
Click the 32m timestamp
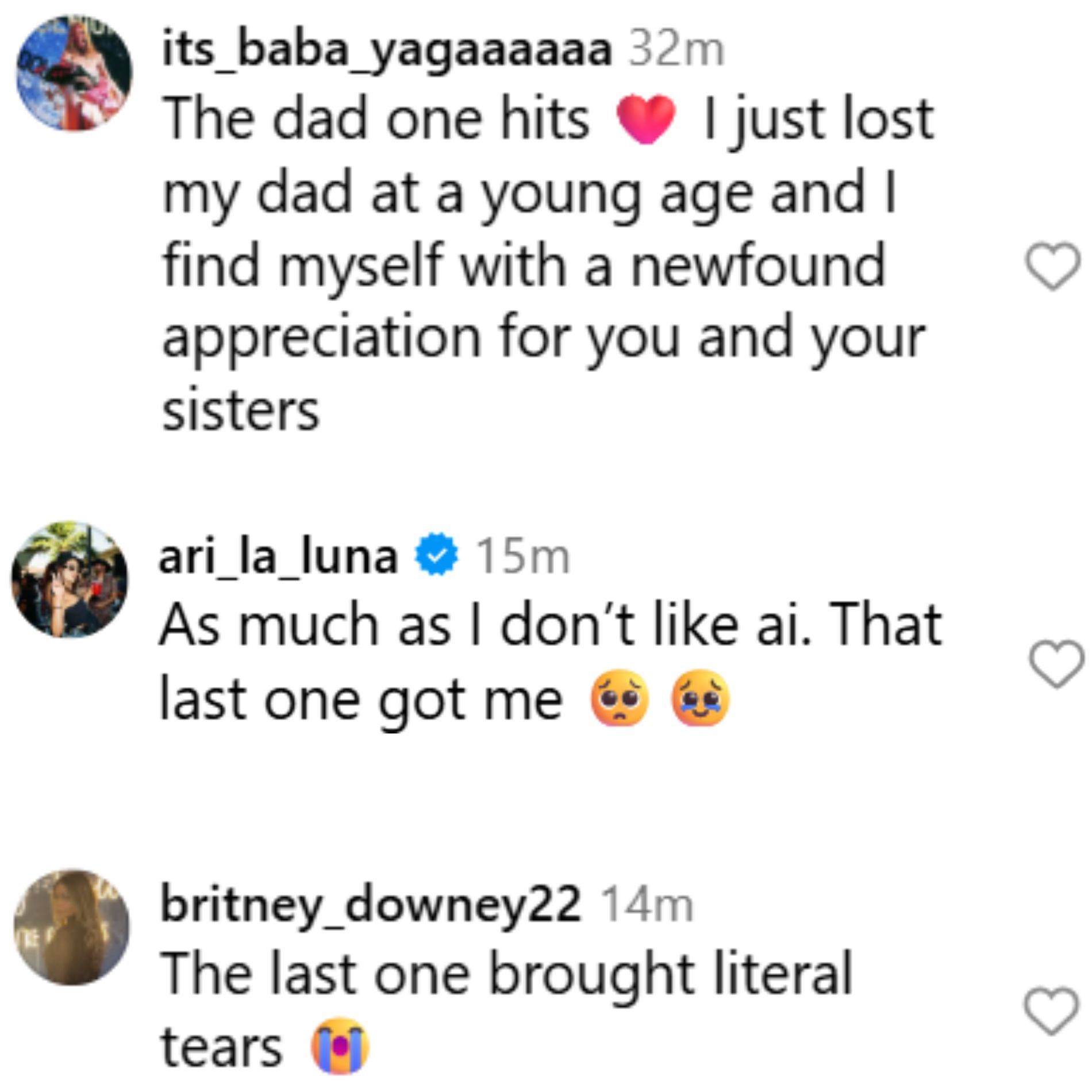pyautogui.click(x=676, y=51)
